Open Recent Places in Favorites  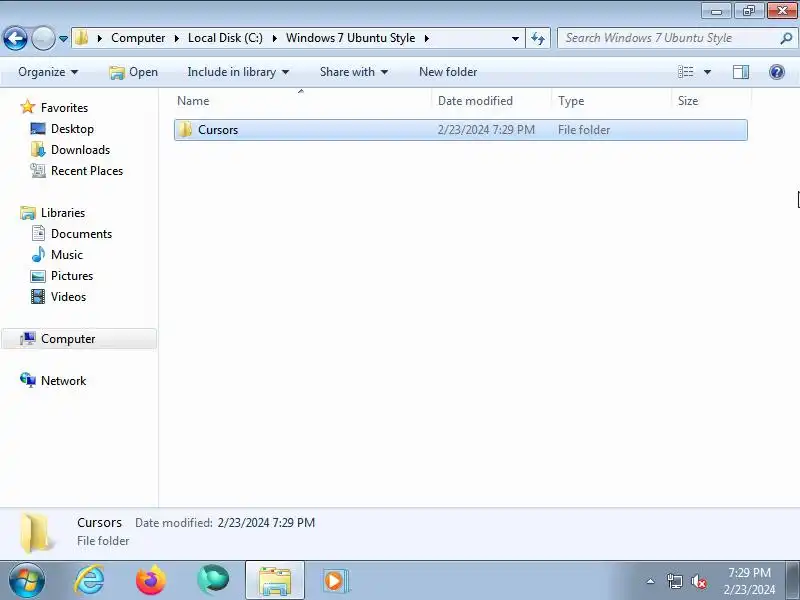(x=87, y=170)
